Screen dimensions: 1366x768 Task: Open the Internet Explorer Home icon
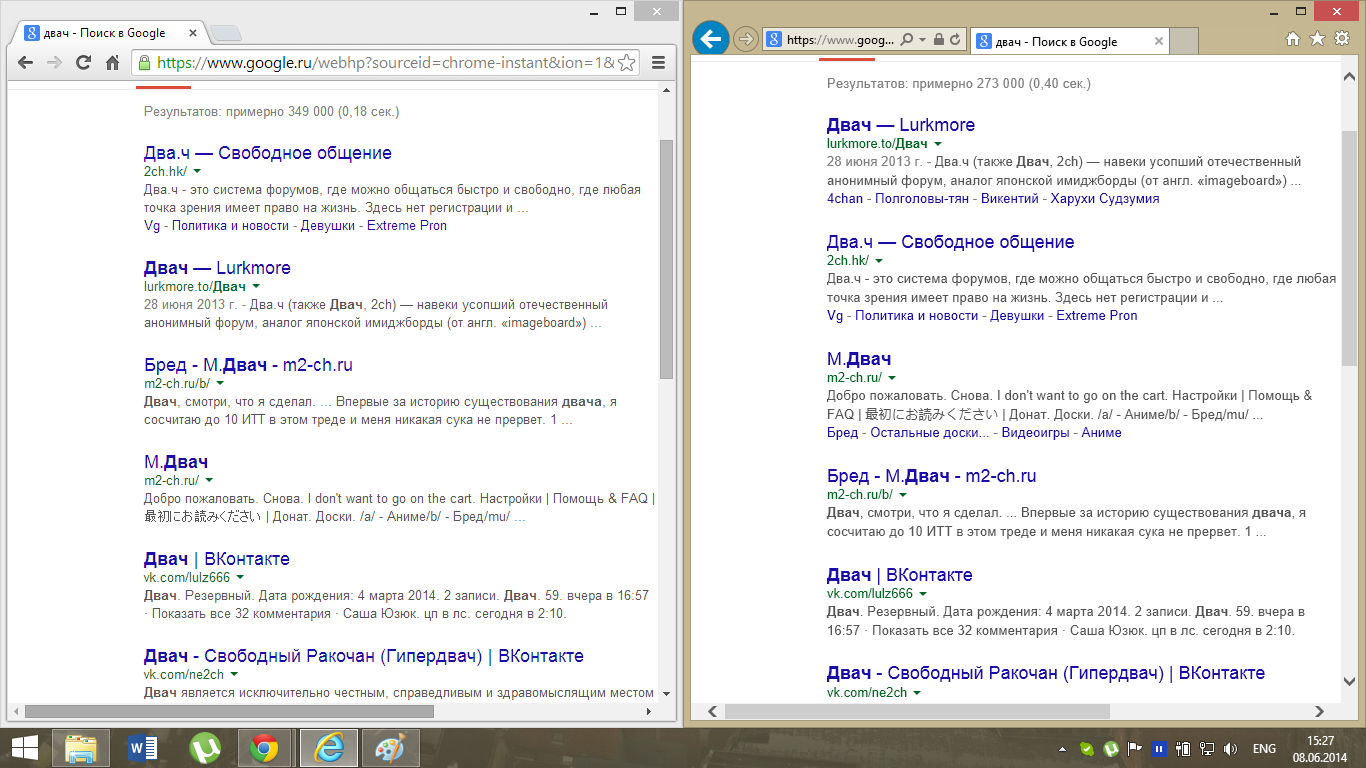(1292, 39)
